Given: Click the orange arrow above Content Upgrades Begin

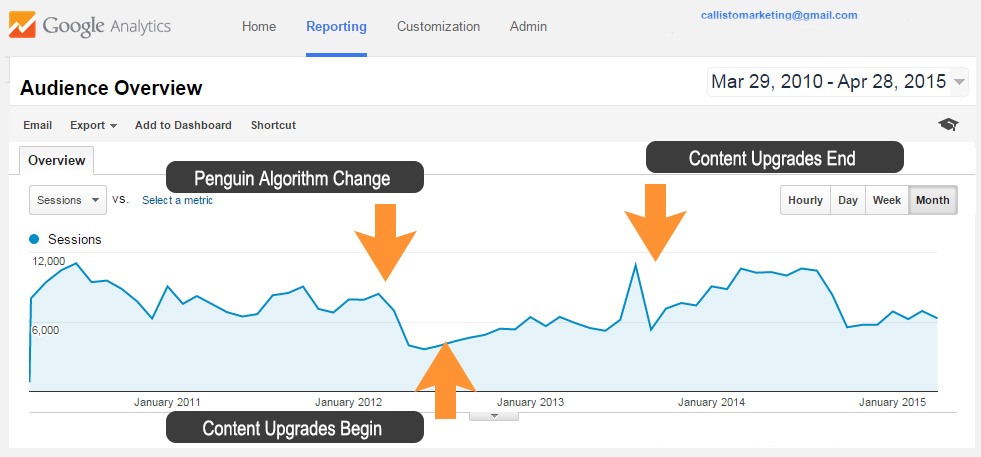Looking at the screenshot, I should tap(446, 380).
